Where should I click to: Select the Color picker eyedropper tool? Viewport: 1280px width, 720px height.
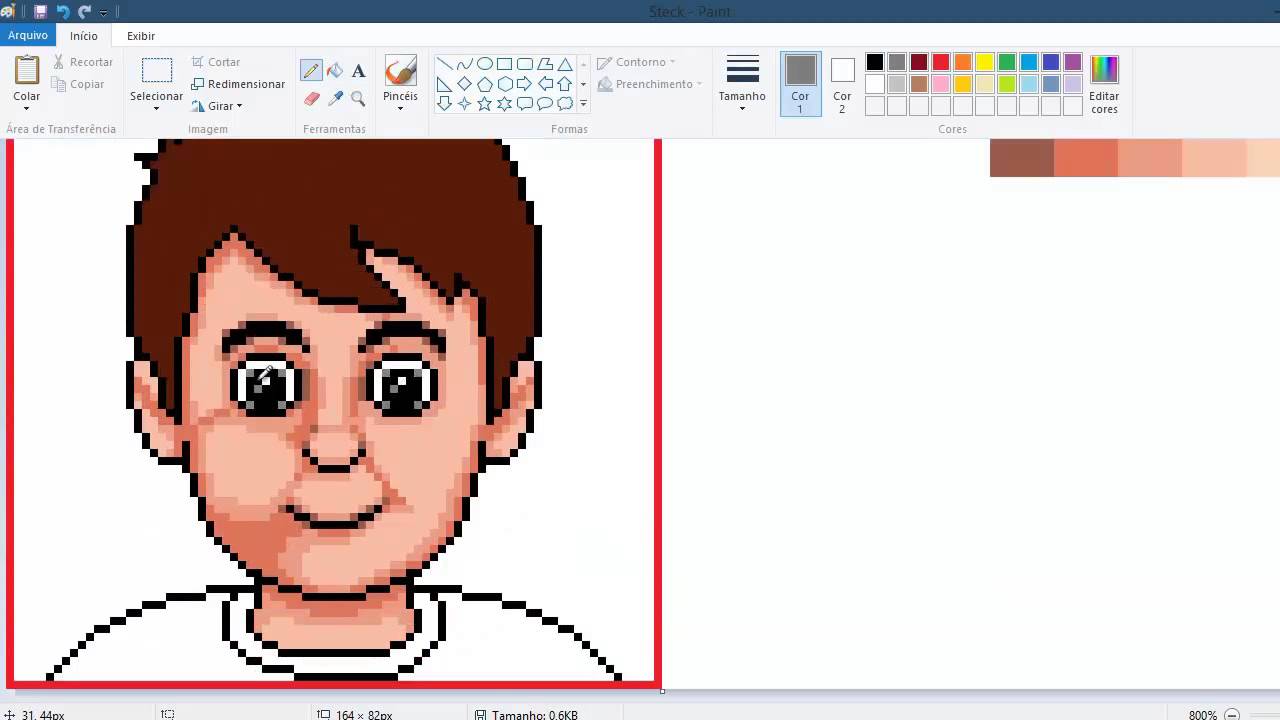coord(335,98)
